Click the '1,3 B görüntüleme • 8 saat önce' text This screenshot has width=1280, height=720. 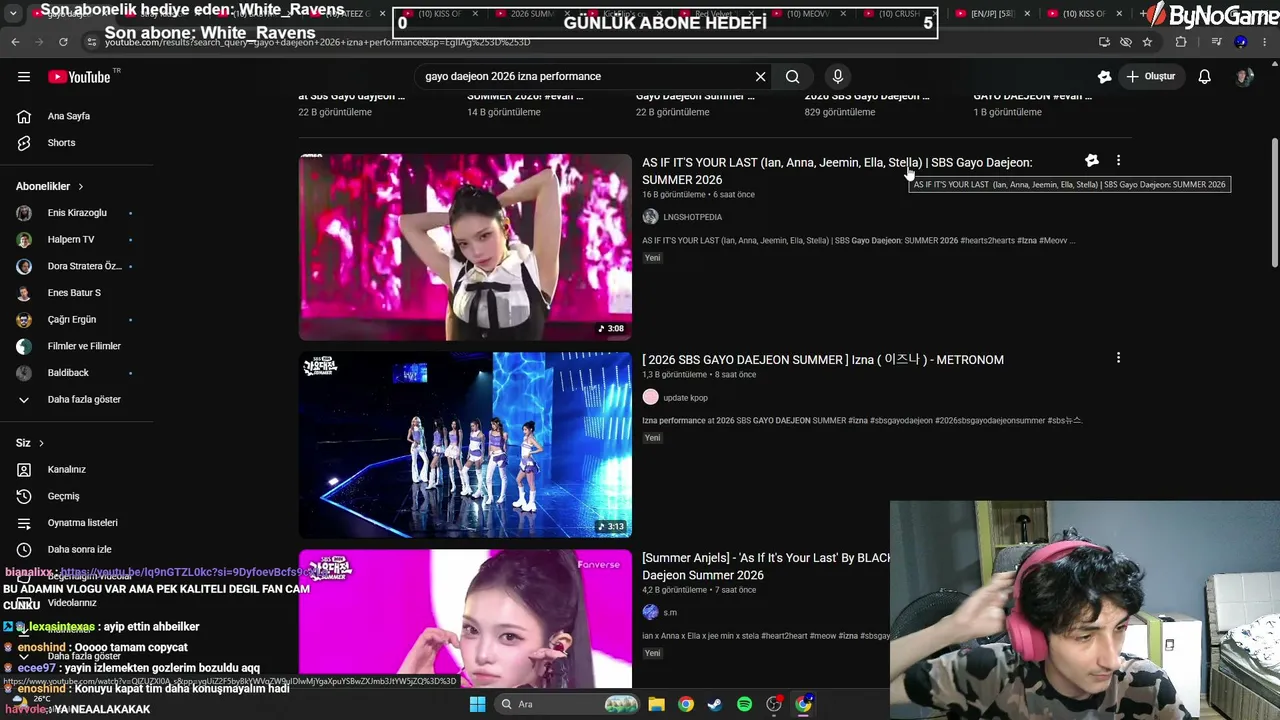tap(699, 375)
